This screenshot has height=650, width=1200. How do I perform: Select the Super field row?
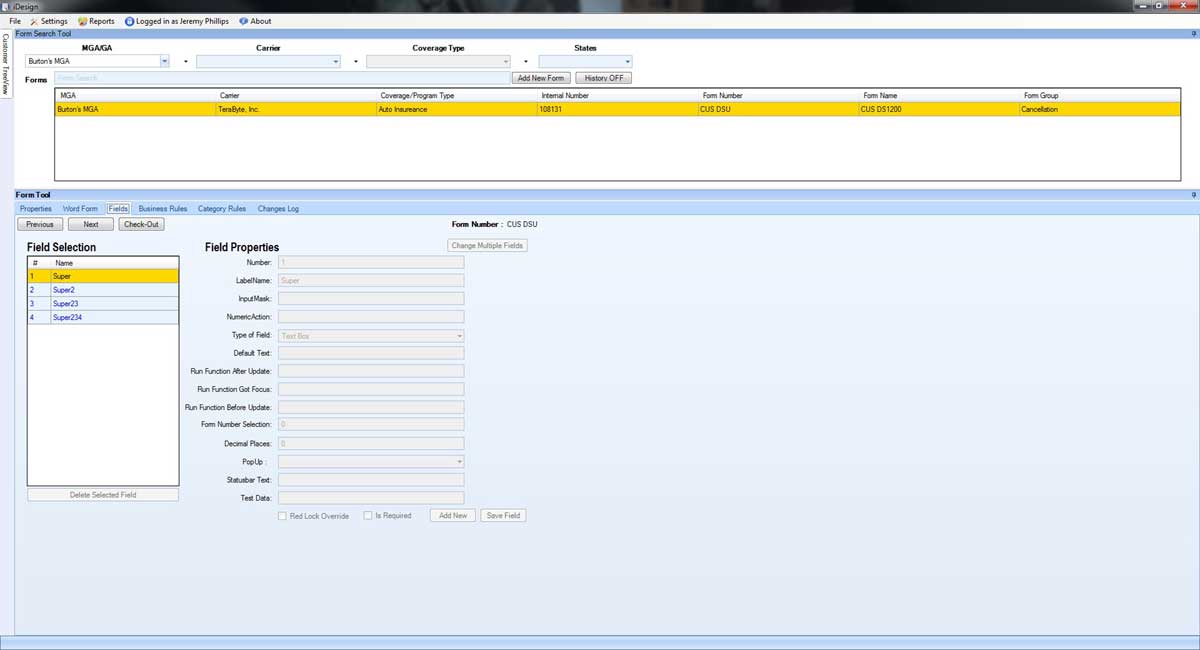coord(103,276)
